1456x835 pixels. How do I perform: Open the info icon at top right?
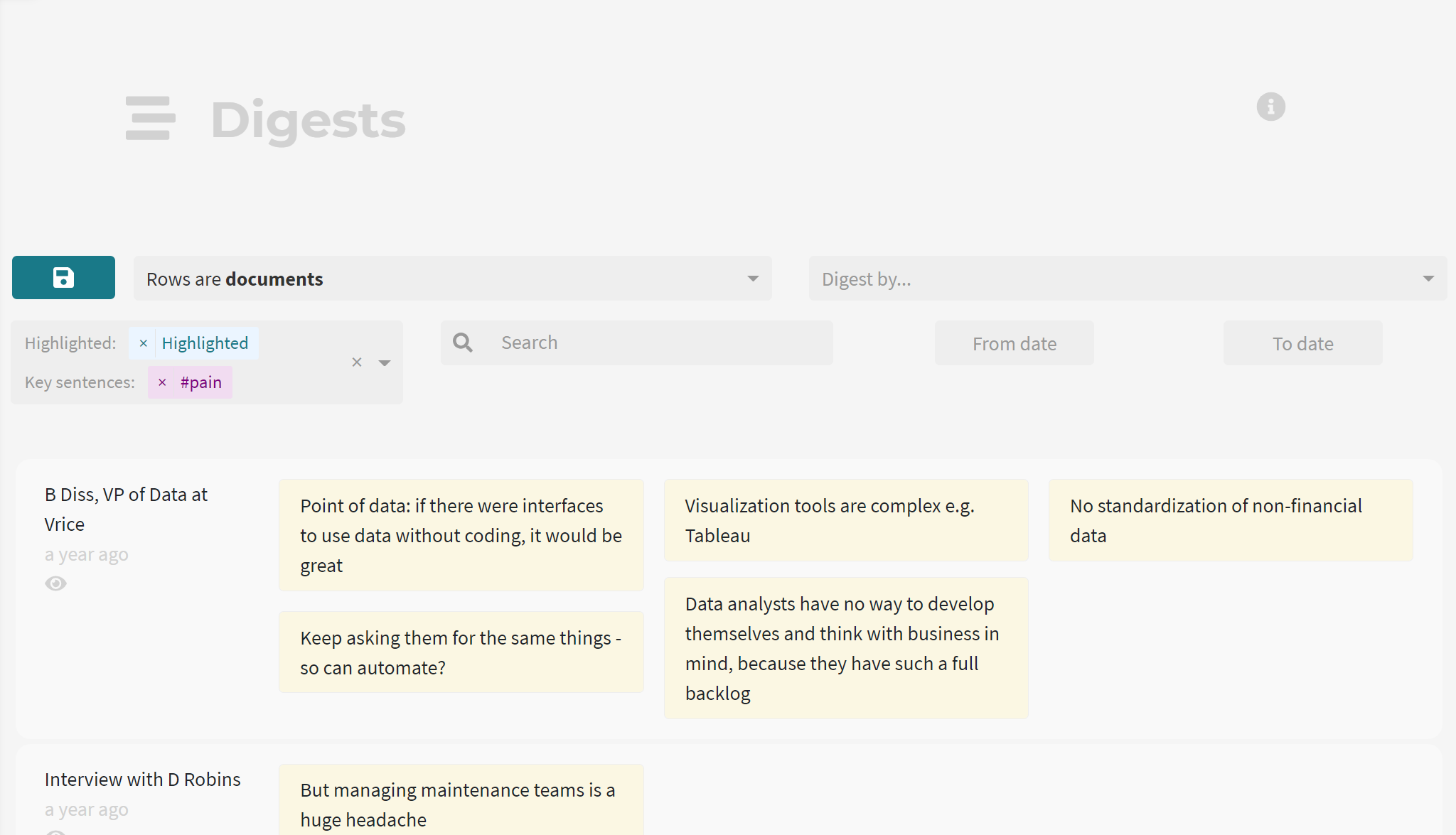click(x=1270, y=107)
